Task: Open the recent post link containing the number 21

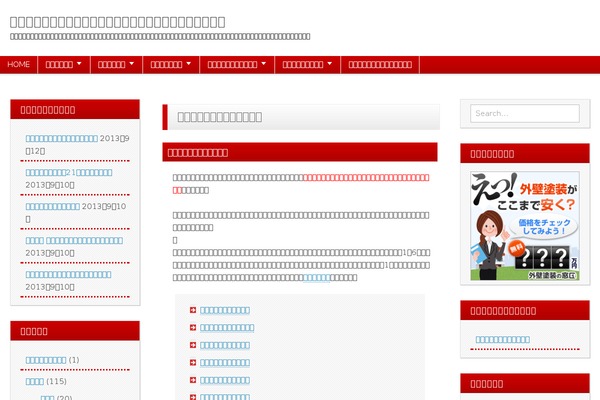Action: pos(69,173)
